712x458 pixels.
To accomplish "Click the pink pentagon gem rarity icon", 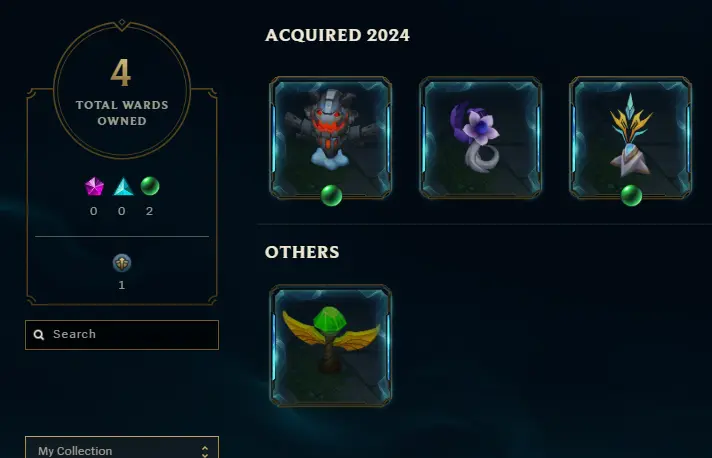I will point(94,187).
